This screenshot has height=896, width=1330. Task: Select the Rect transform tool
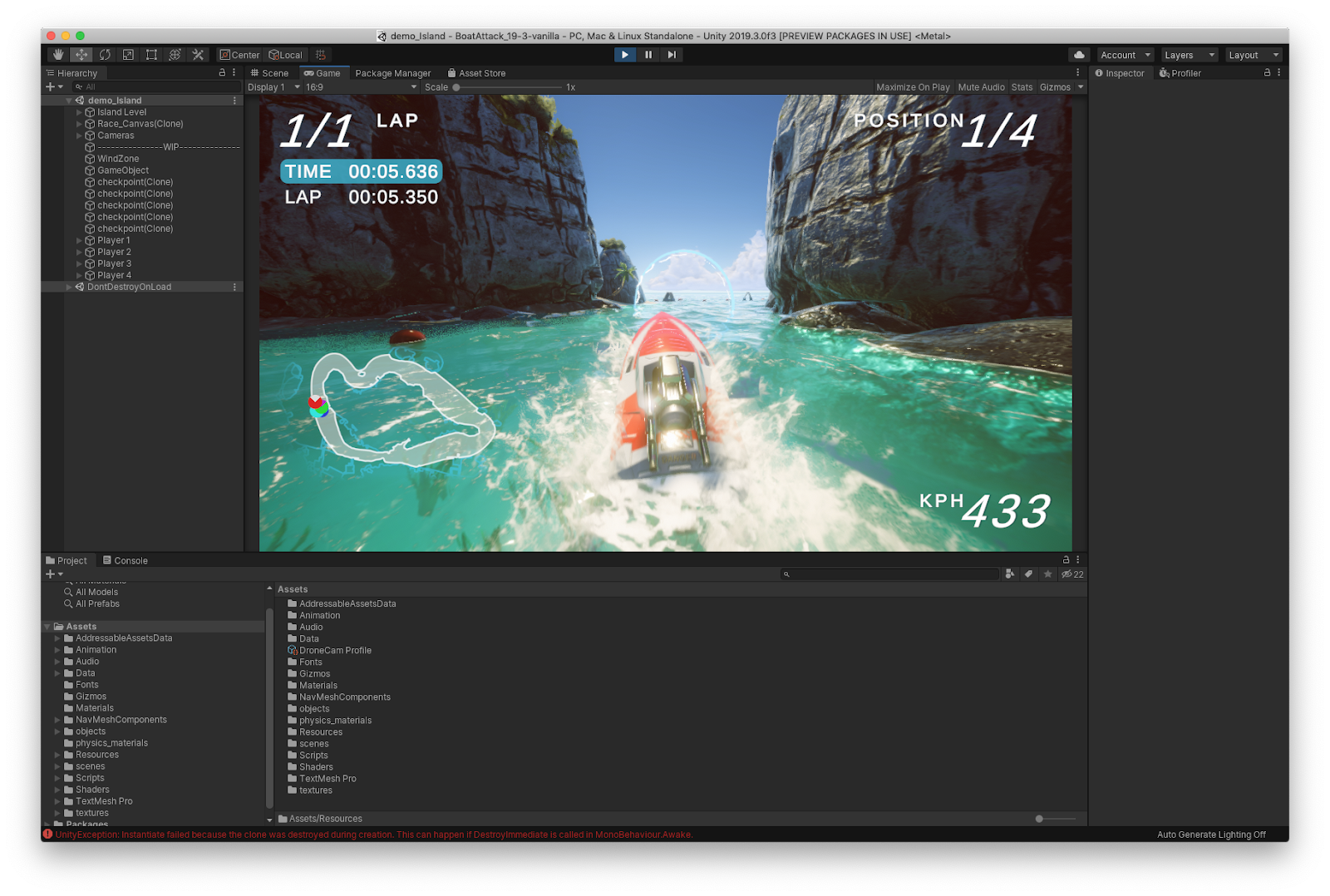(151, 55)
